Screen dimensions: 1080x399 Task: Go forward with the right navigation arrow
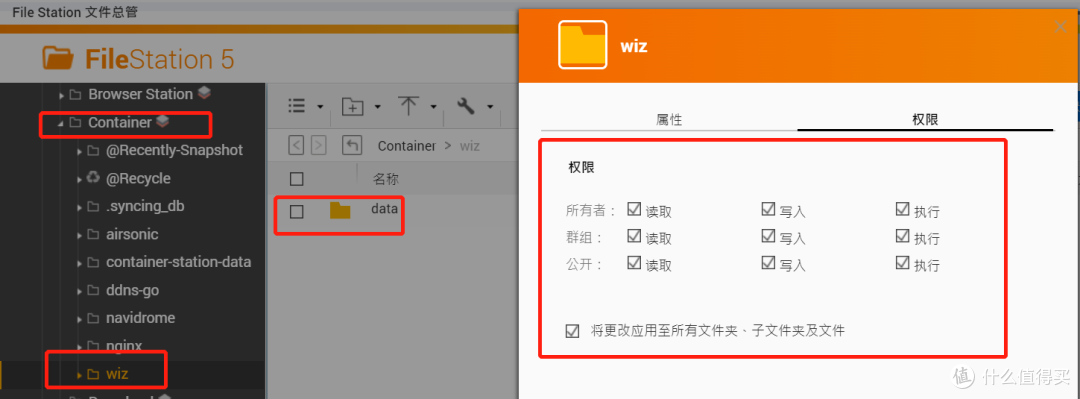pyautogui.click(x=318, y=145)
